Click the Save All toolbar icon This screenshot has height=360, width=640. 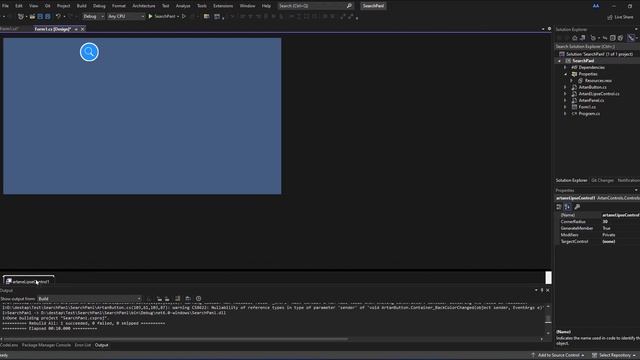[x=48, y=16]
